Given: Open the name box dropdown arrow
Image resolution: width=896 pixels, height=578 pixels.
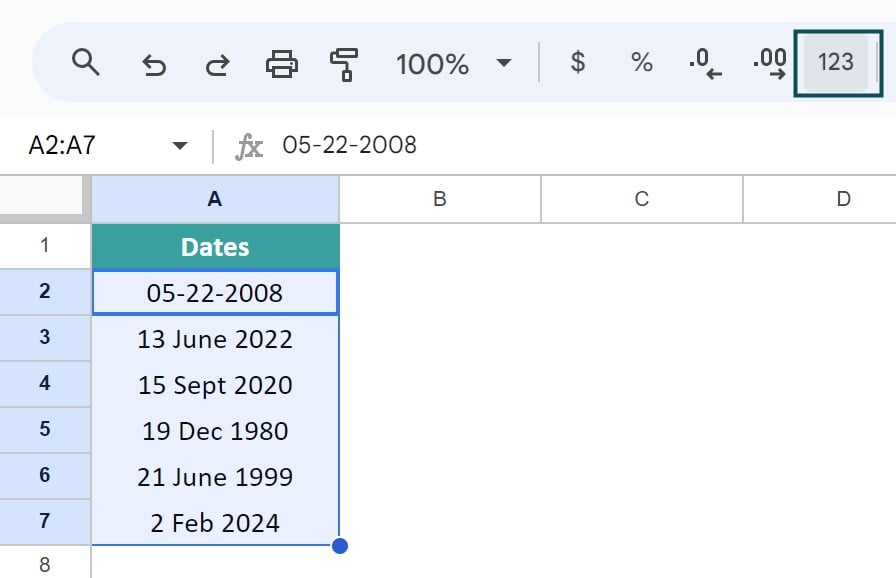Looking at the screenshot, I should coord(179,146).
